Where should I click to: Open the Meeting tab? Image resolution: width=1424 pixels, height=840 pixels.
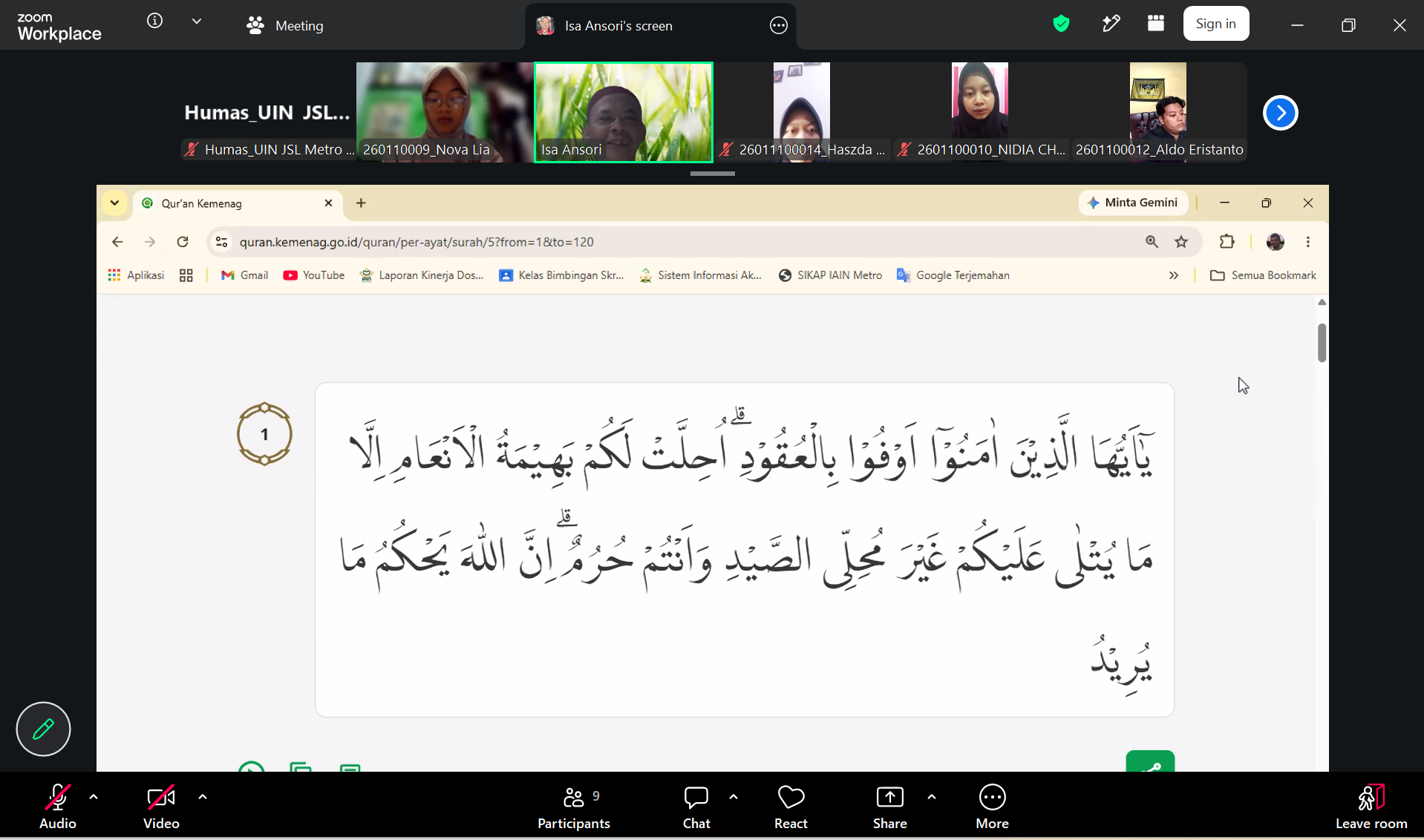285,26
